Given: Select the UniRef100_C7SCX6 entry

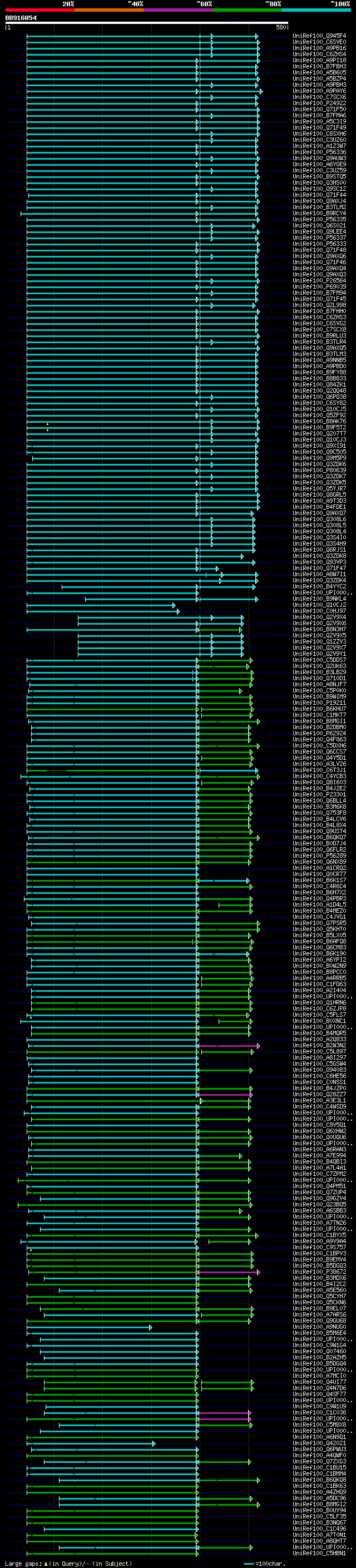Looking at the screenshot, I should (x=319, y=97).
